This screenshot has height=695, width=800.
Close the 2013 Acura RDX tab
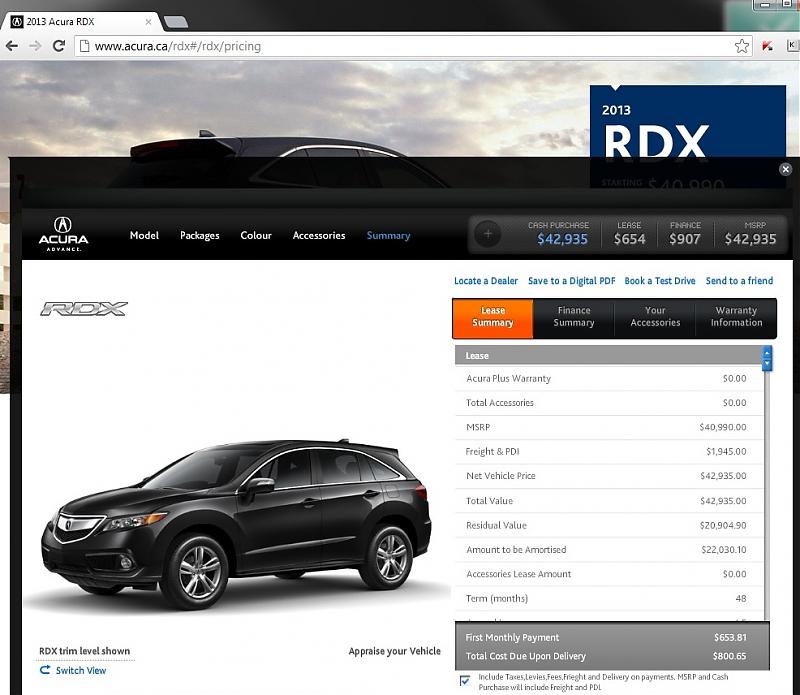click(148, 22)
